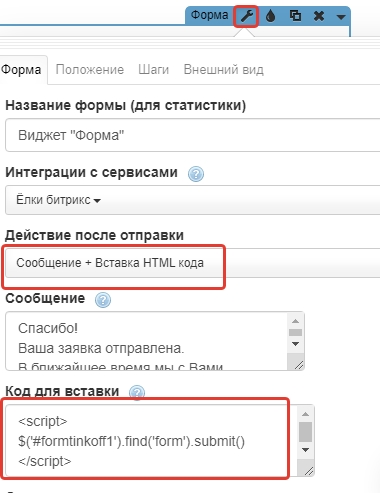Click the Код для вставки label
The width and height of the screenshot is (380, 493).
point(62,391)
